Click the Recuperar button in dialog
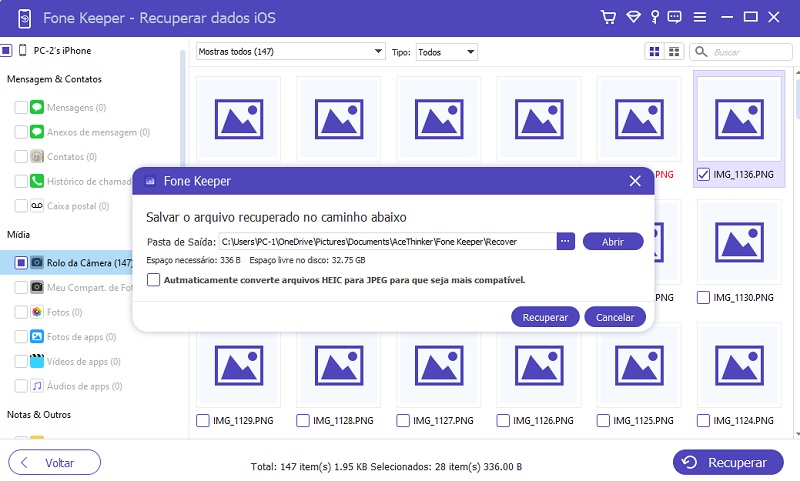 (545, 317)
